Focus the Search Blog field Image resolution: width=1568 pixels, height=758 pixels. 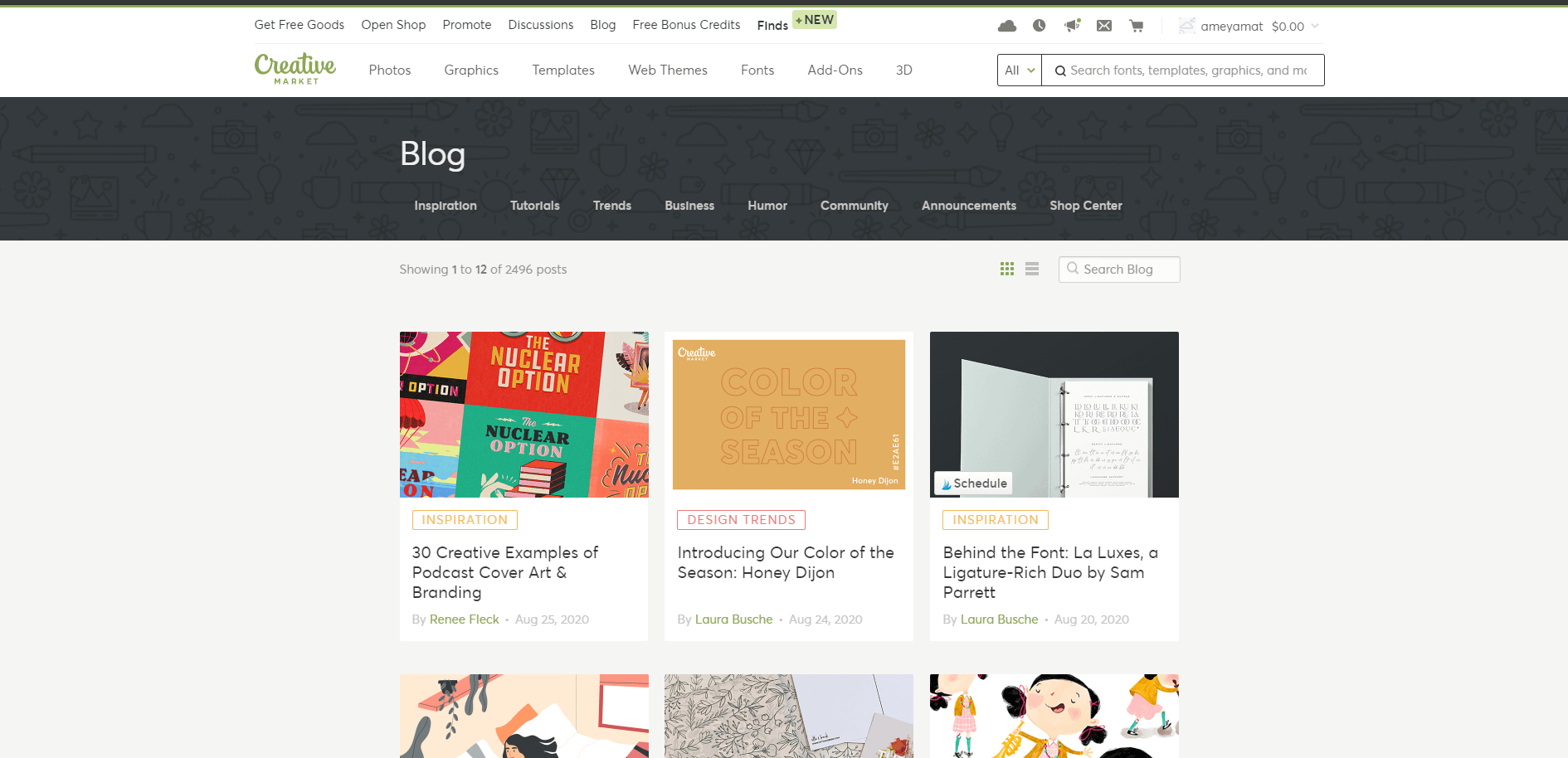[1119, 270]
